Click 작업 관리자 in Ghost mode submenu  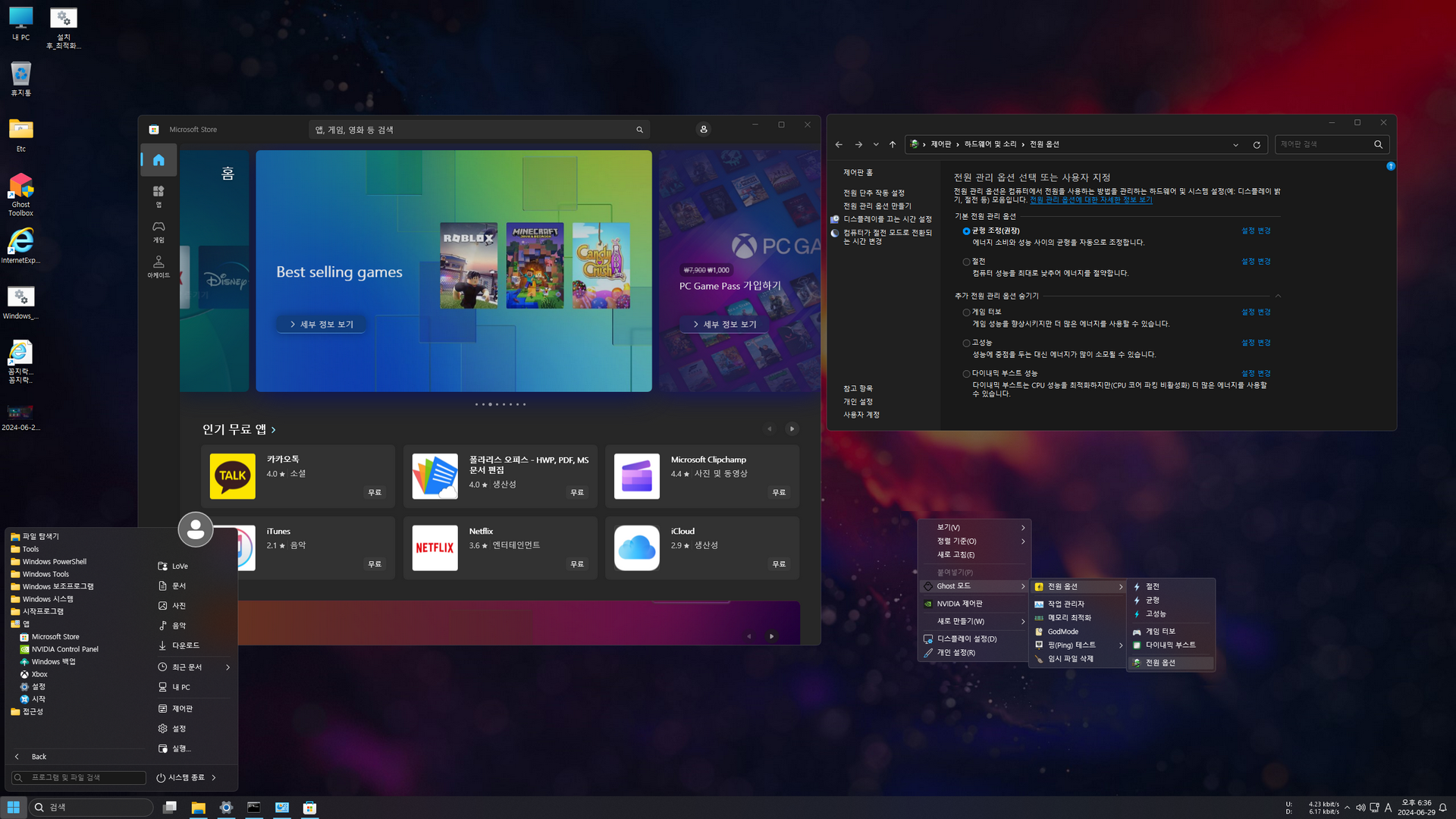coord(1065,604)
